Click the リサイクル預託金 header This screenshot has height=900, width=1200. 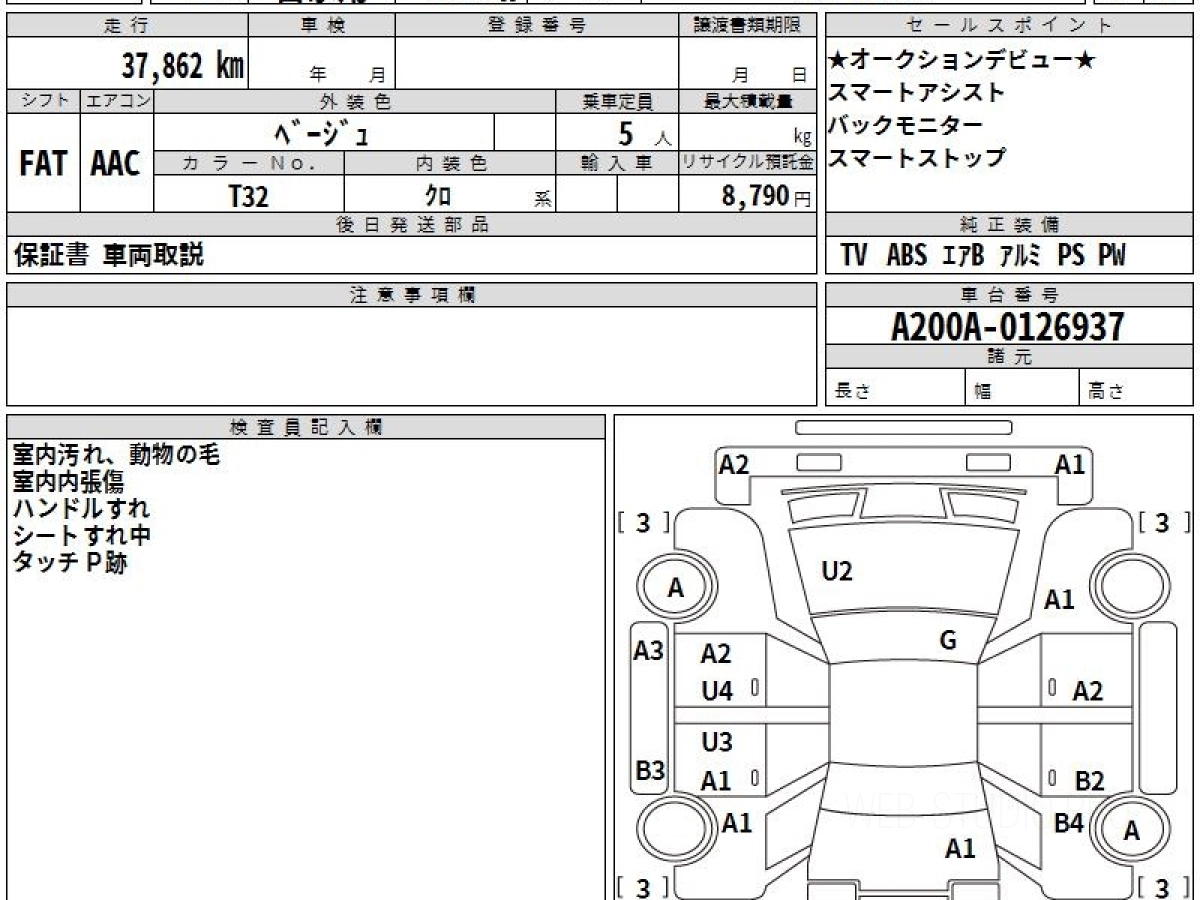point(747,163)
